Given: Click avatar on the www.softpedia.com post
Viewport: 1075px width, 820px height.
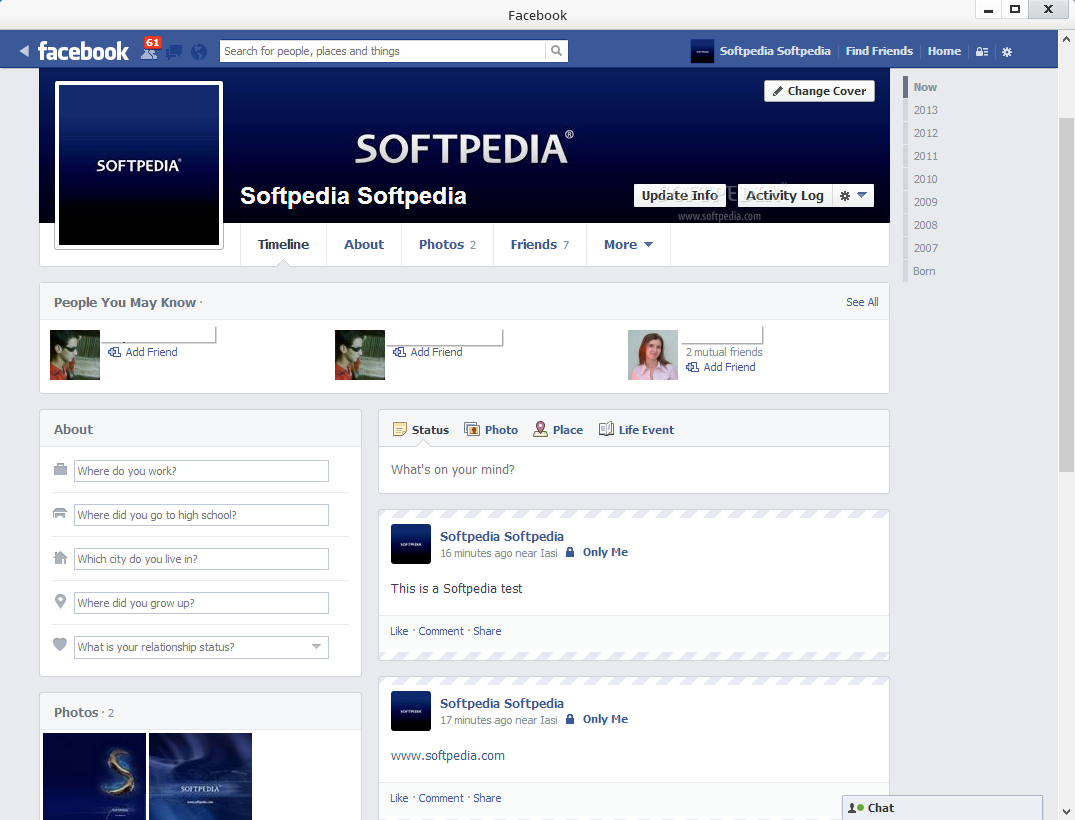Looking at the screenshot, I should (411, 711).
